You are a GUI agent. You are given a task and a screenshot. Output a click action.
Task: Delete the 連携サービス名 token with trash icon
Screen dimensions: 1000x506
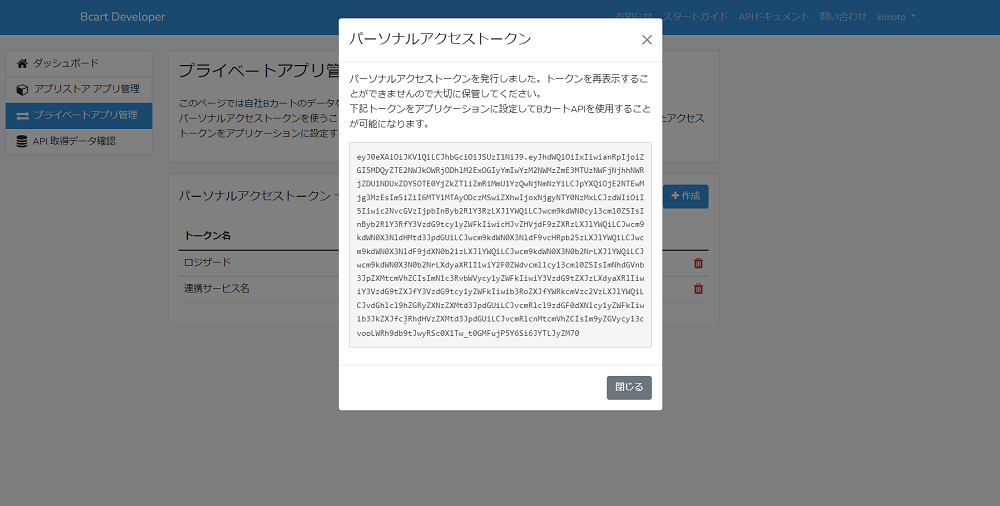pyautogui.click(x=698, y=289)
